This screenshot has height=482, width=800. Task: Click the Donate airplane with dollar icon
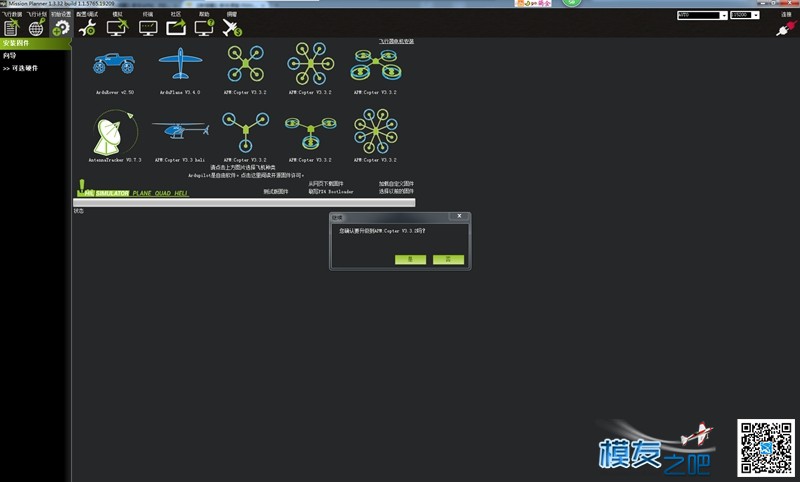[x=232, y=28]
